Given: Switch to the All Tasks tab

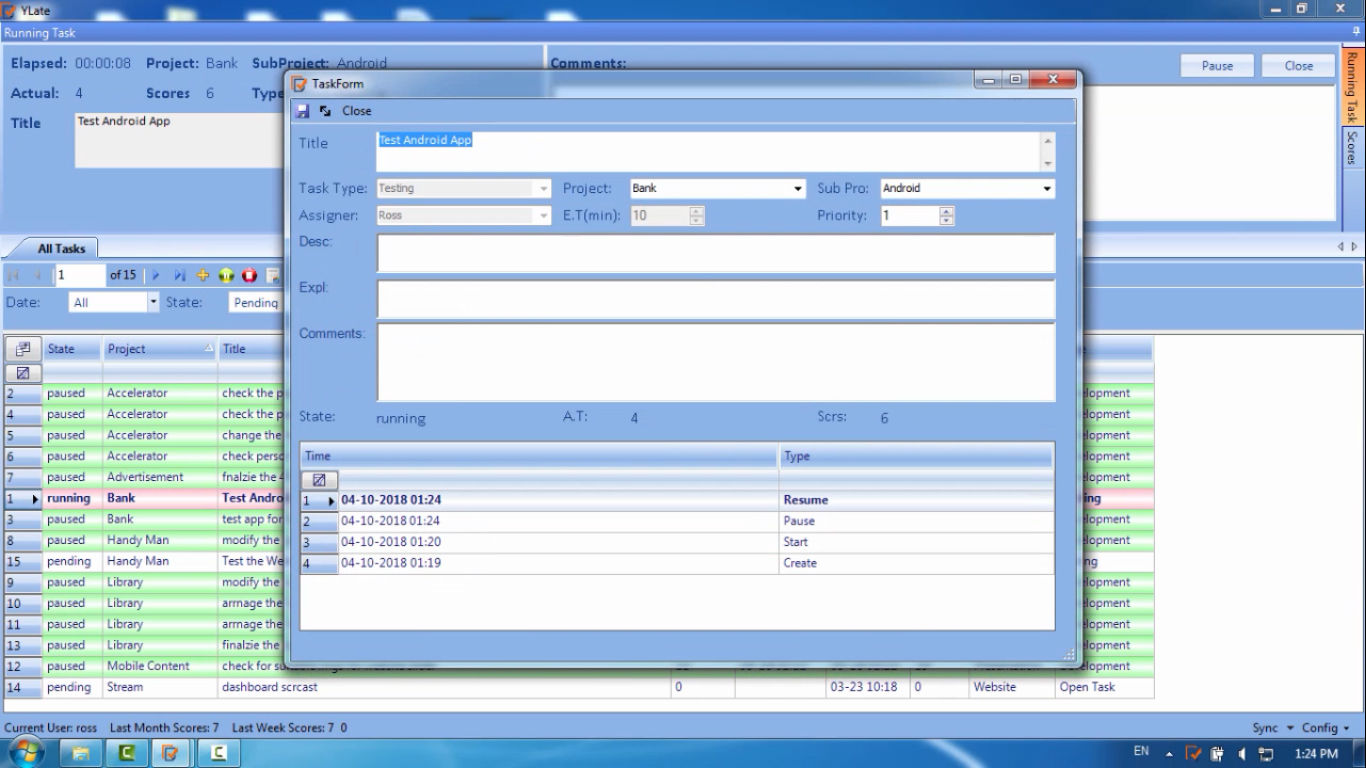Looking at the screenshot, I should (x=62, y=248).
